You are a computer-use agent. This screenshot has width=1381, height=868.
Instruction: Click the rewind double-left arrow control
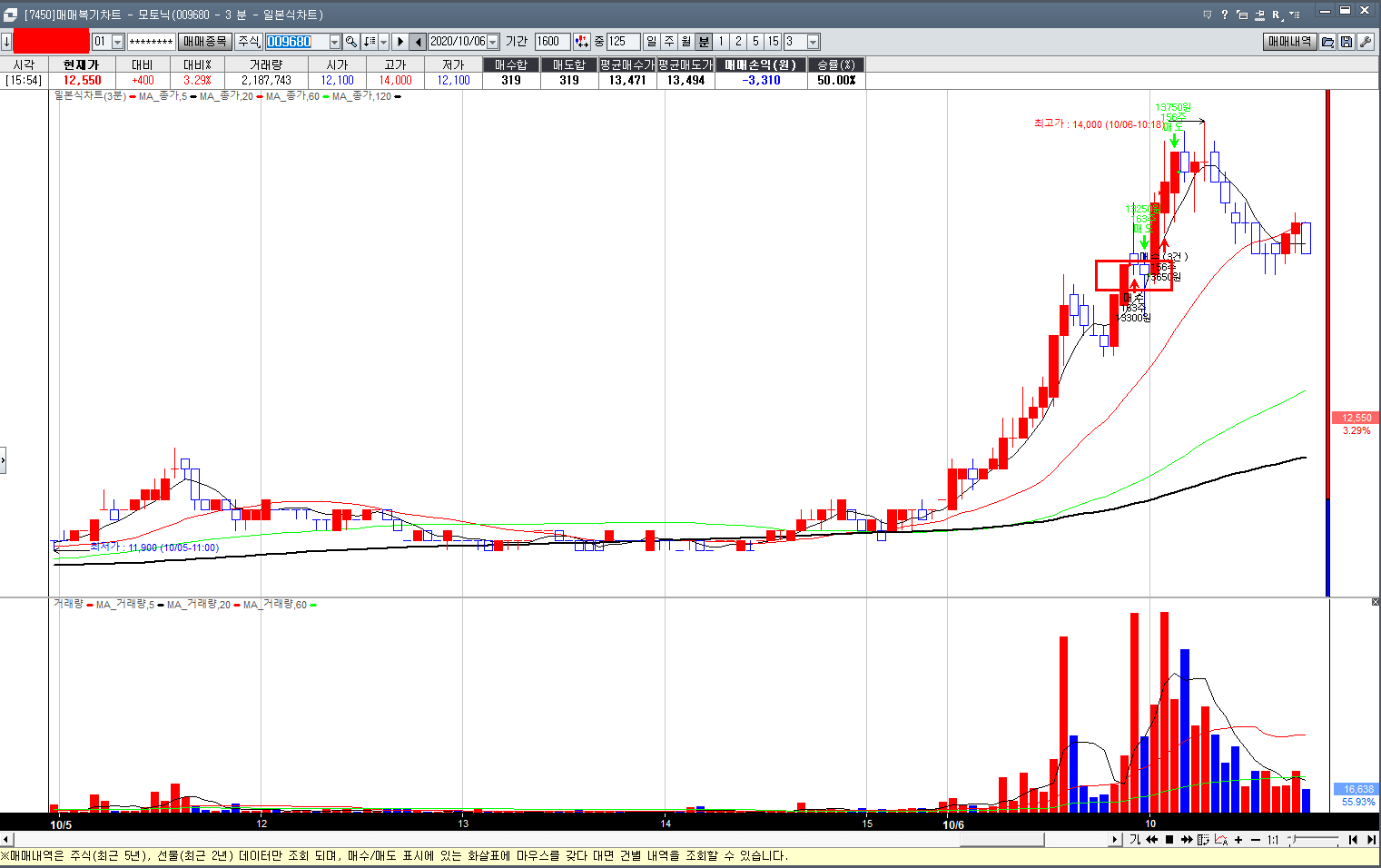tap(1152, 840)
